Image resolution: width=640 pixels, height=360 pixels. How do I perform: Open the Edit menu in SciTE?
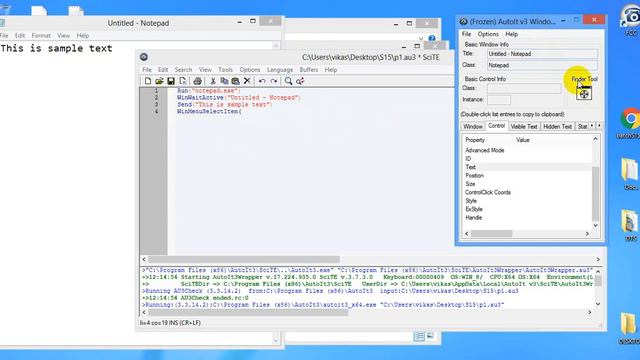(x=163, y=70)
